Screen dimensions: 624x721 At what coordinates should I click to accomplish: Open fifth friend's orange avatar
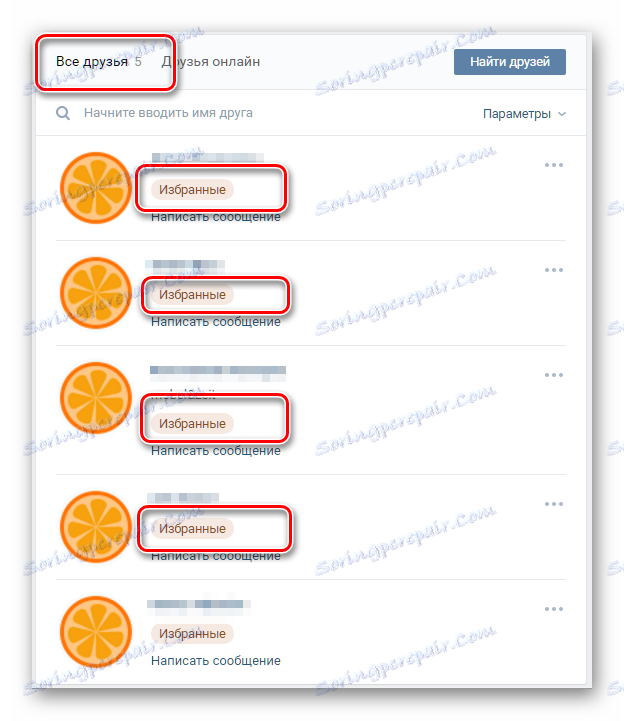[96, 632]
